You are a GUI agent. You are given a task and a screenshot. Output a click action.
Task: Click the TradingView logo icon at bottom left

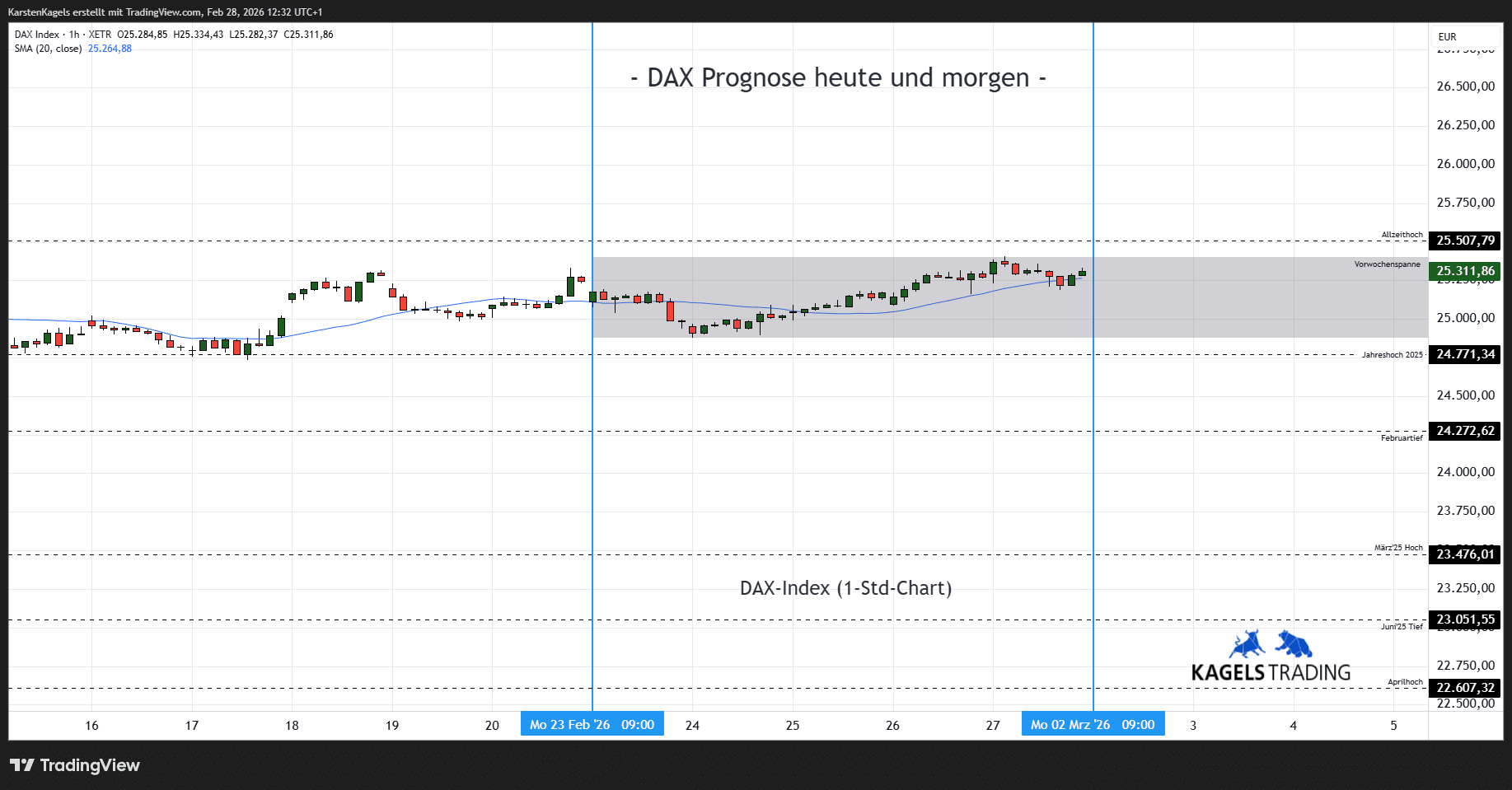pyautogui.click(x=22, y=765)
